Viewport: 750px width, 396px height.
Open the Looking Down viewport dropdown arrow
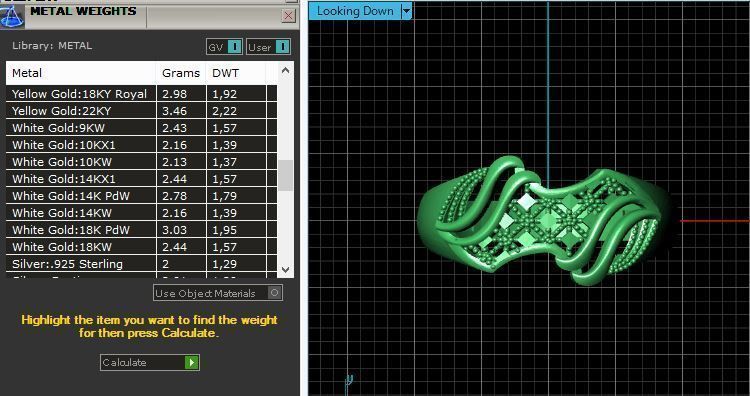click(x=406, y=11)
